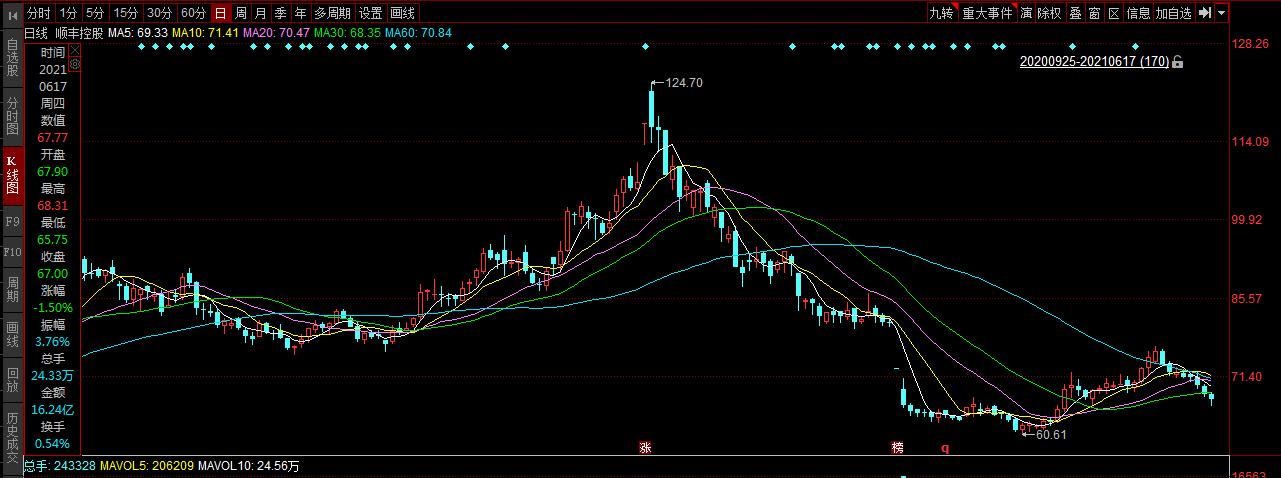Close the data info panel with X
1281x478 pixels.
coord(73,49)
